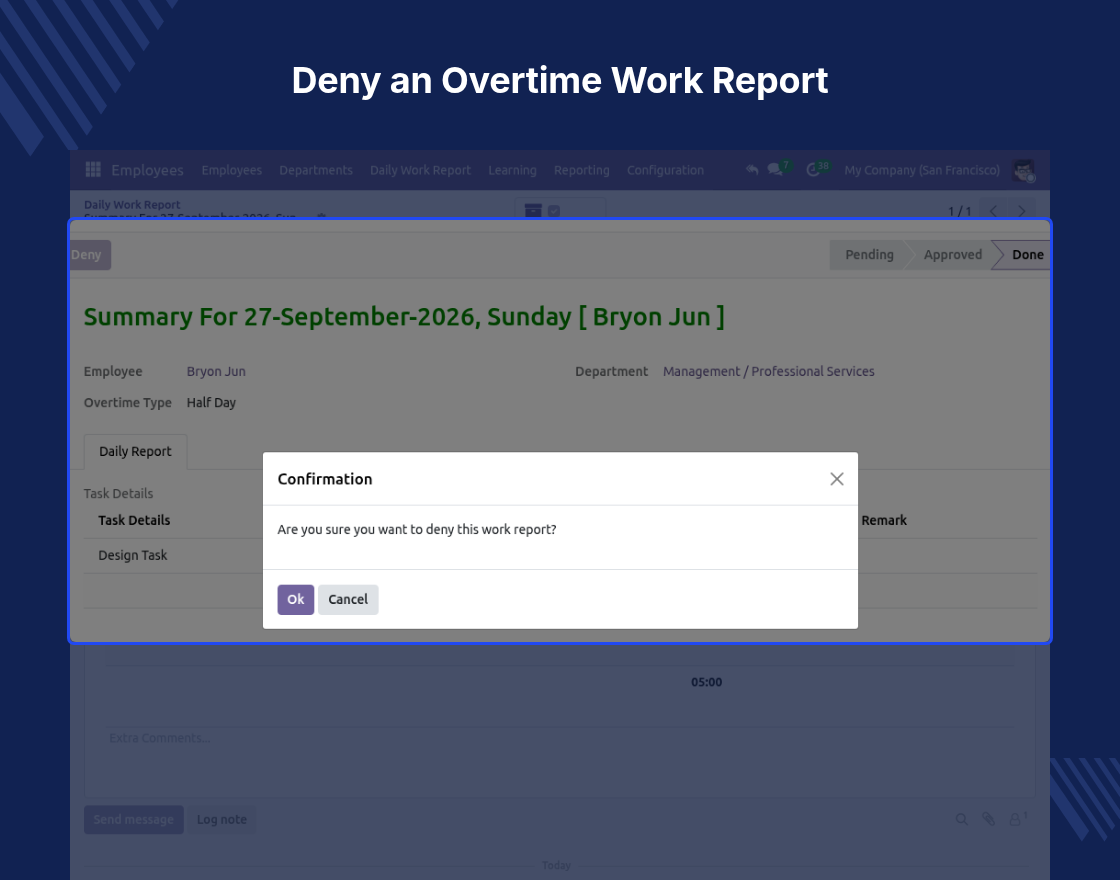1120x880 pixels.
Task: Go to next record arrow
Action: (x=1021, y=211)
